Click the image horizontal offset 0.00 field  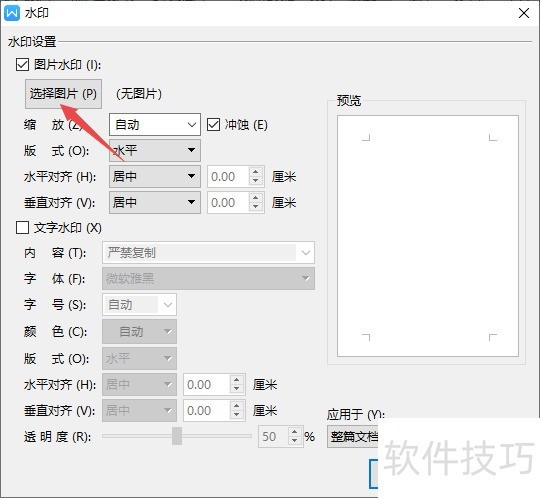(228, 176)
